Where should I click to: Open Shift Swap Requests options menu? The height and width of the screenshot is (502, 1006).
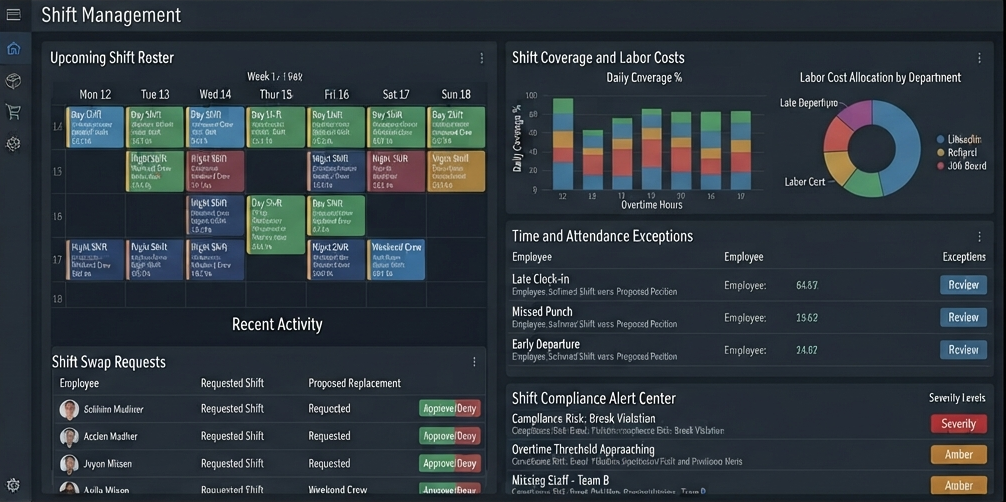click(x=474, y=362)
